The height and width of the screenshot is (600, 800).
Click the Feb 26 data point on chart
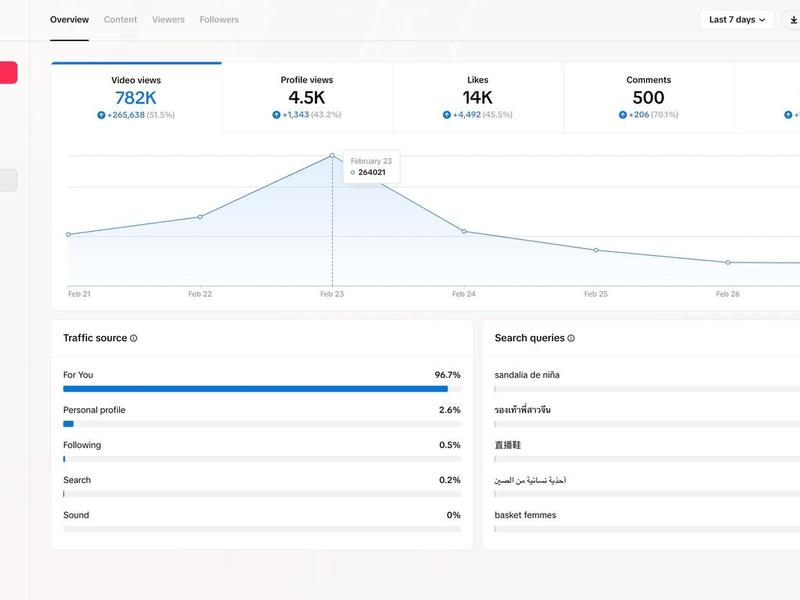(x=728, y=262)
